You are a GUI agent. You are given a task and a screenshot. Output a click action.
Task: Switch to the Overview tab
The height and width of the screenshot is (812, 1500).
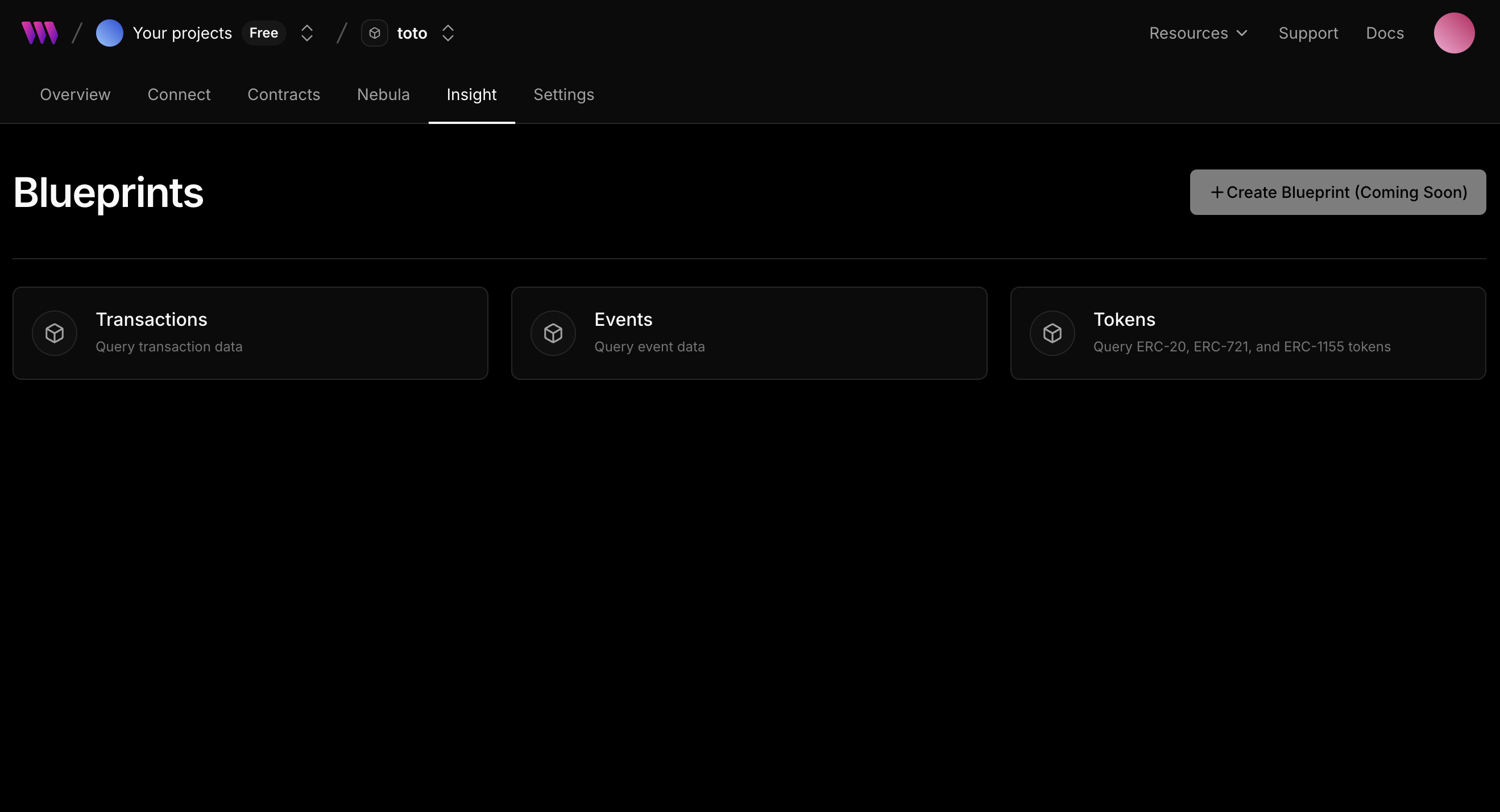(x=75, y=94)
